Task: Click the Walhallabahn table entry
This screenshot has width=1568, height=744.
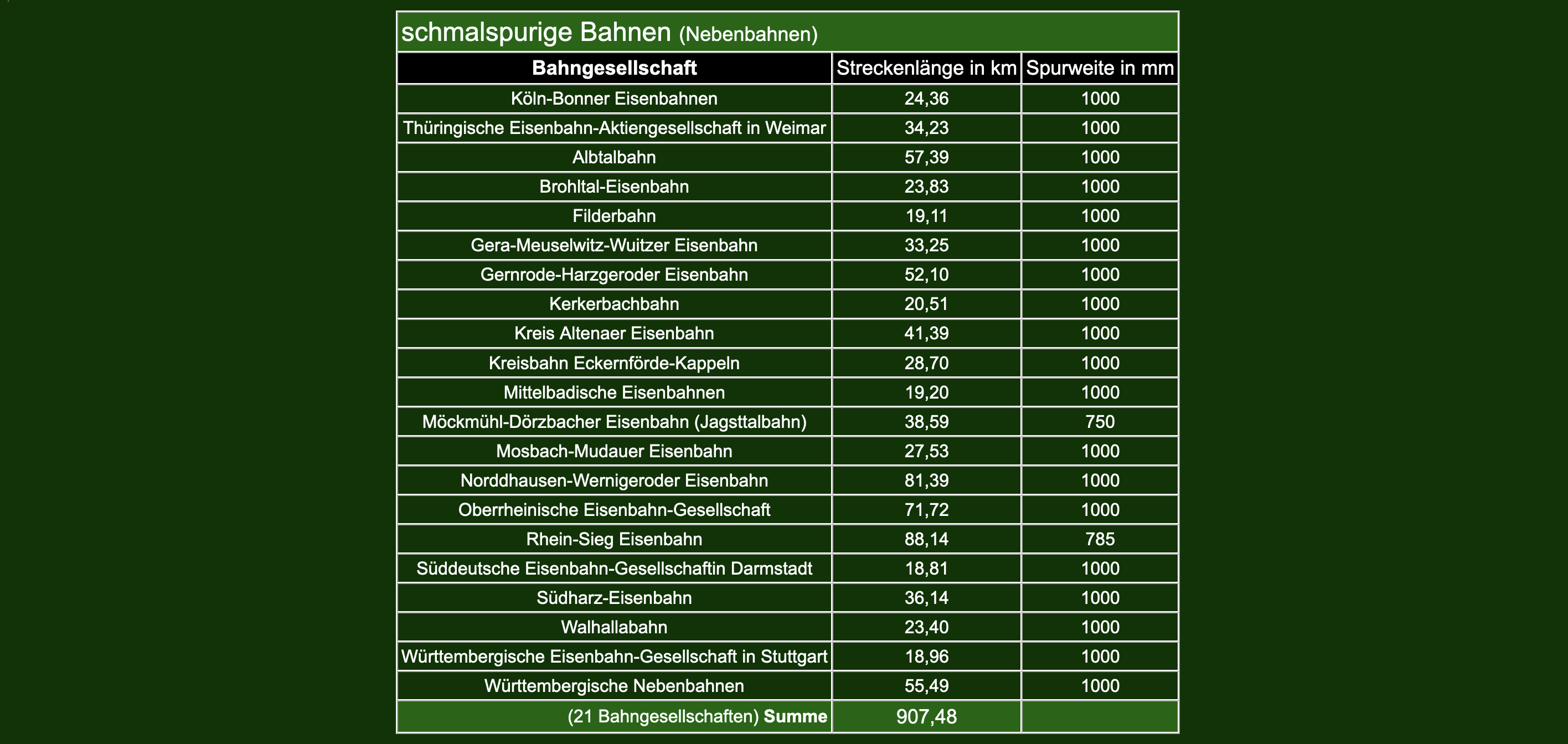Action: [x=613, y=627]
